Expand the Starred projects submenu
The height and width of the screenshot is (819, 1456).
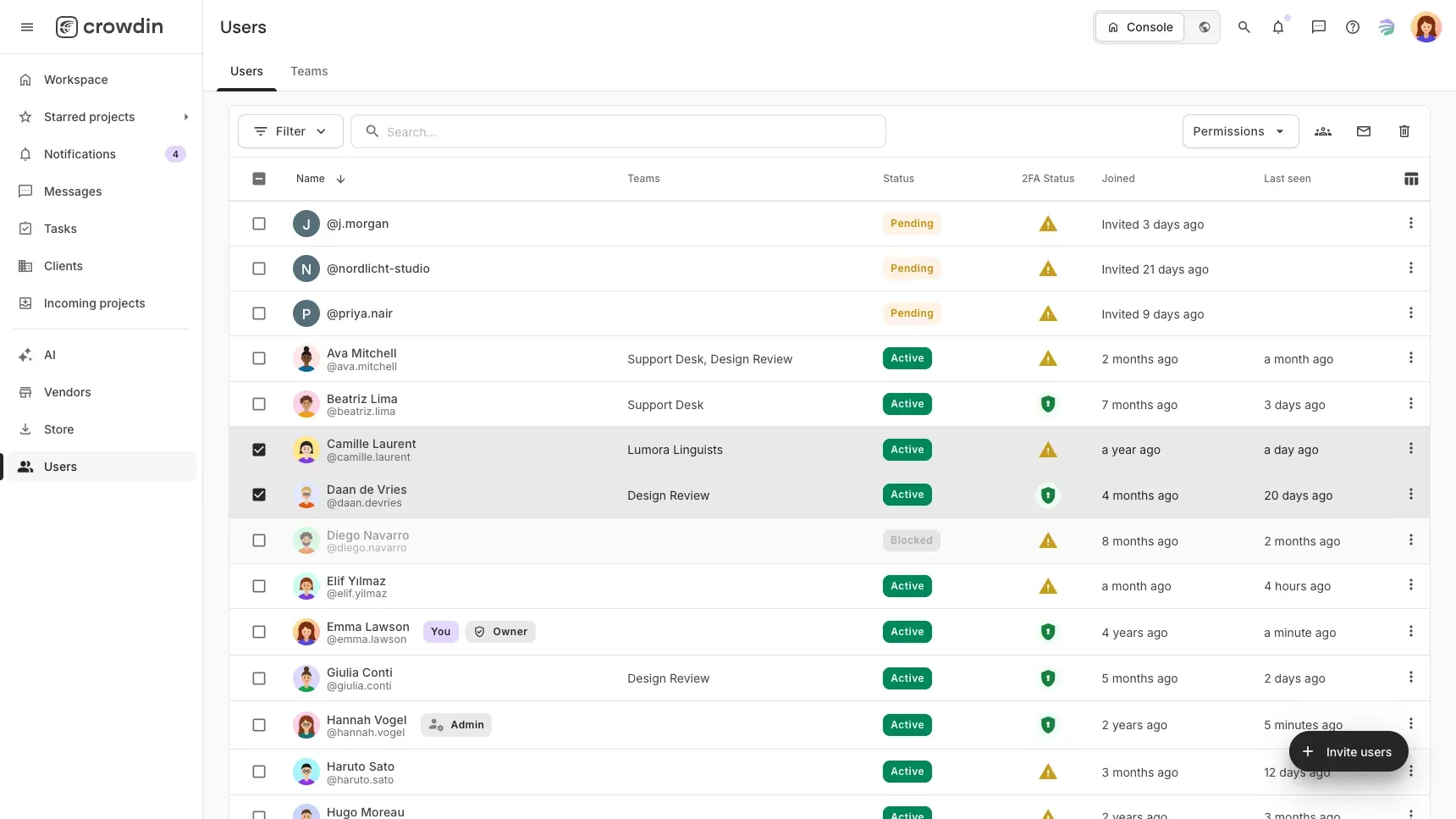186,117
